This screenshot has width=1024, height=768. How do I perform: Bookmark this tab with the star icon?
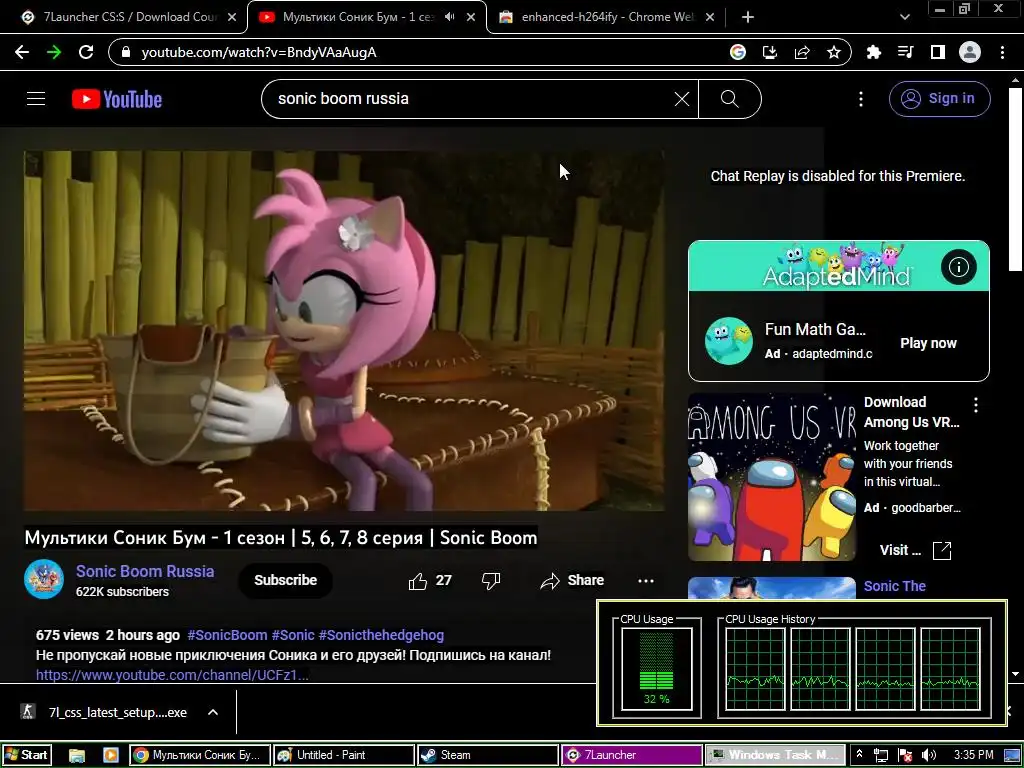point(834,52)
